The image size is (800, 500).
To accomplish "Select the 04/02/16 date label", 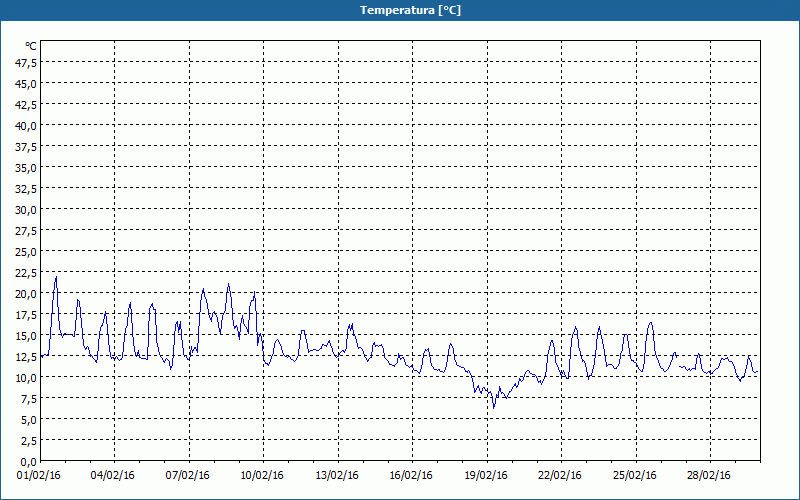I will click(x=113, y=476).
